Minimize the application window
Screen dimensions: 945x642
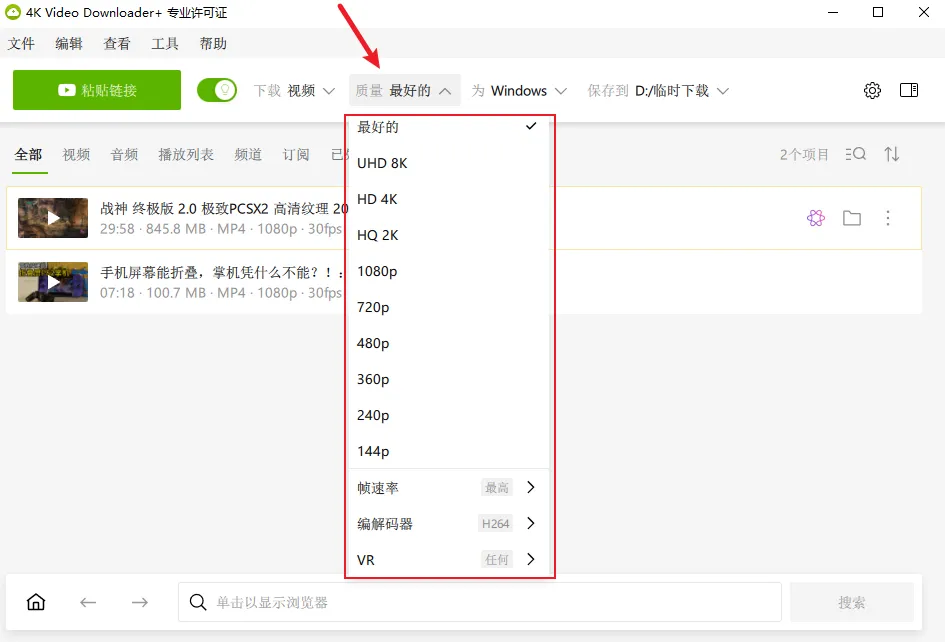pyautogui.click(x=833, y=12)
